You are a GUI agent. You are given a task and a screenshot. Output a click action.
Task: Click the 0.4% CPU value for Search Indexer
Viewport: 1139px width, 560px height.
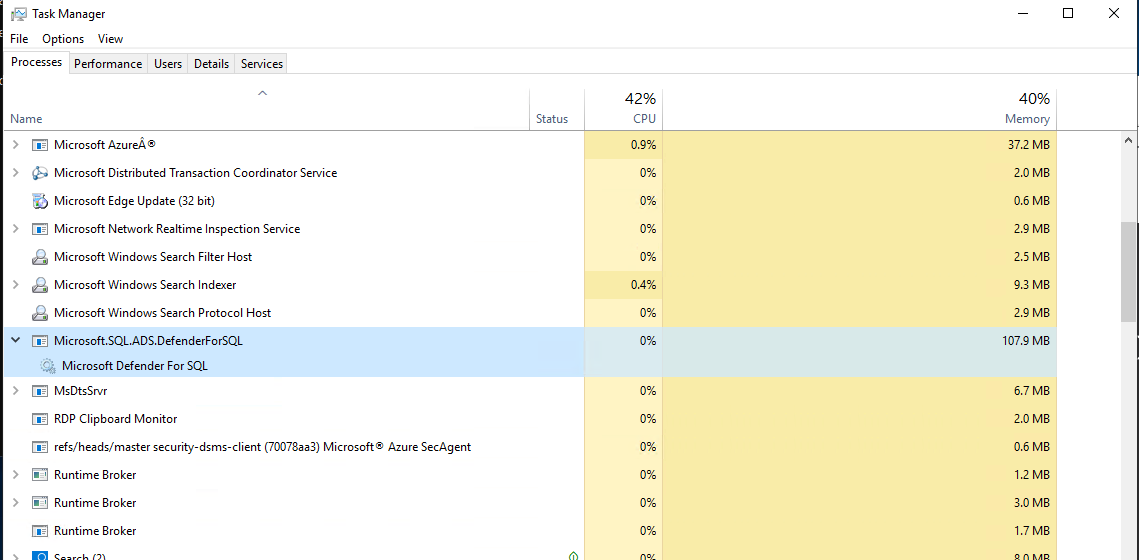point(644,285)
